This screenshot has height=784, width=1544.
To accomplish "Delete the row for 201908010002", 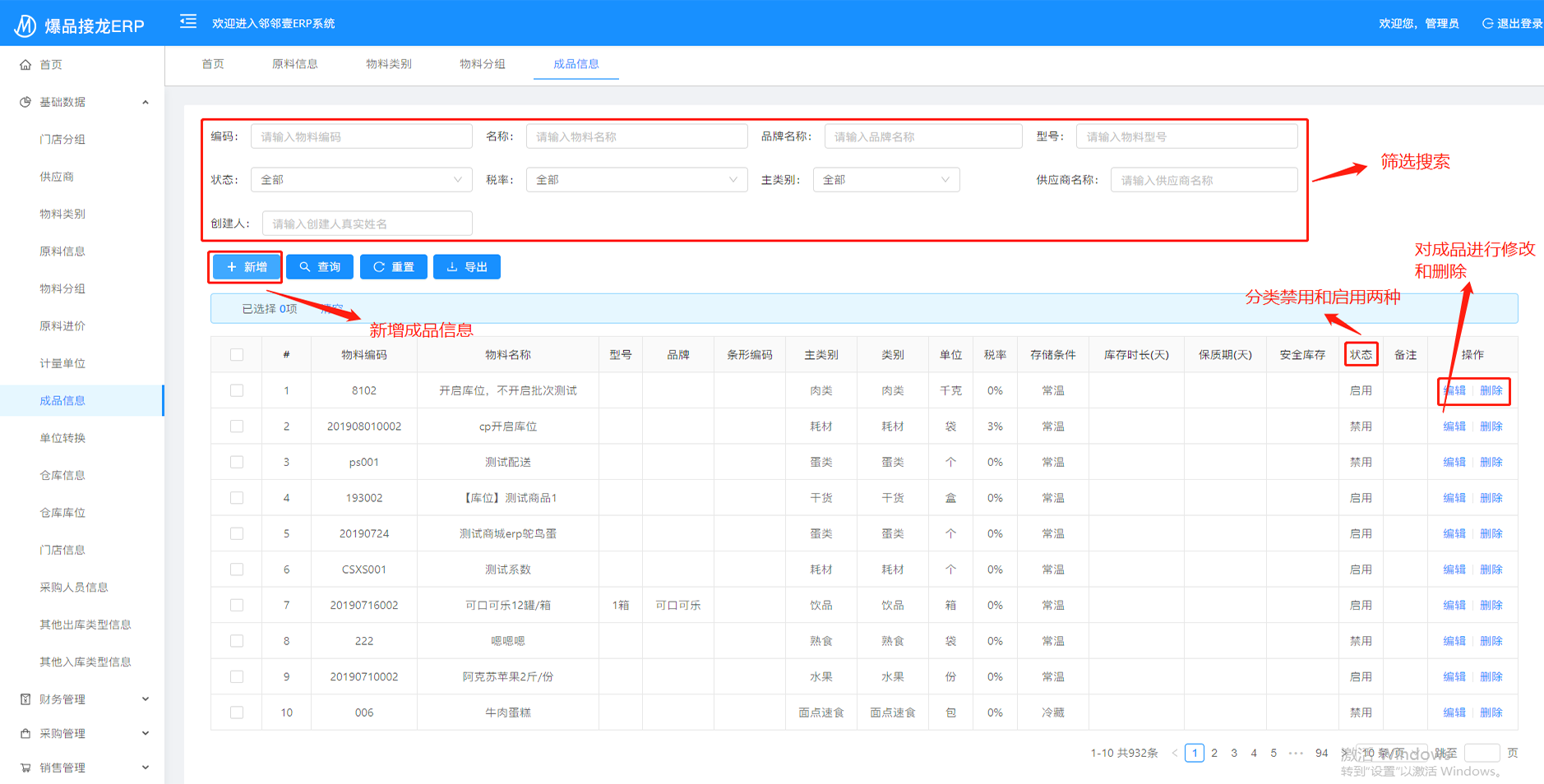I will pos(1491,426).
